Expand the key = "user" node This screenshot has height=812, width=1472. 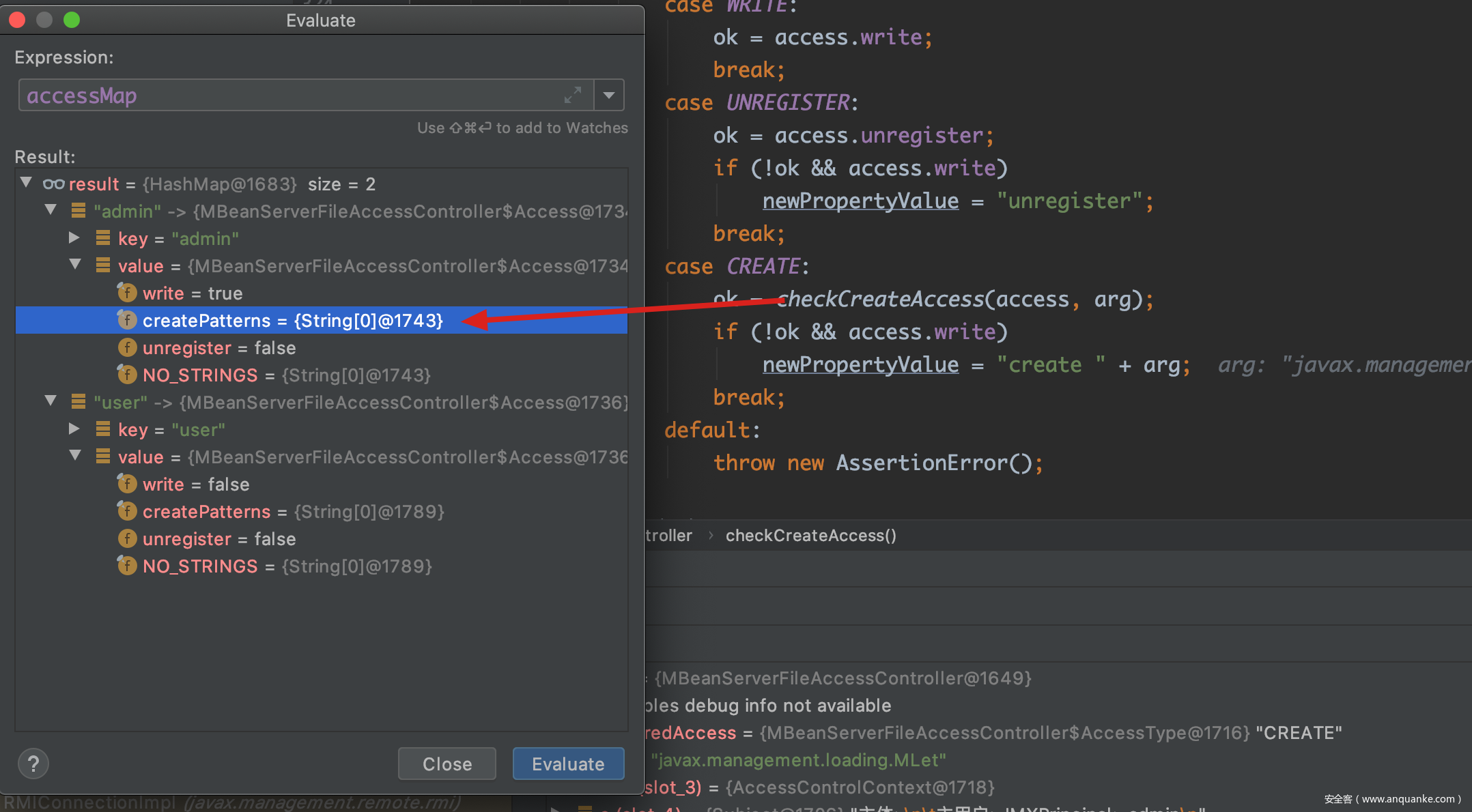point(74,429)
